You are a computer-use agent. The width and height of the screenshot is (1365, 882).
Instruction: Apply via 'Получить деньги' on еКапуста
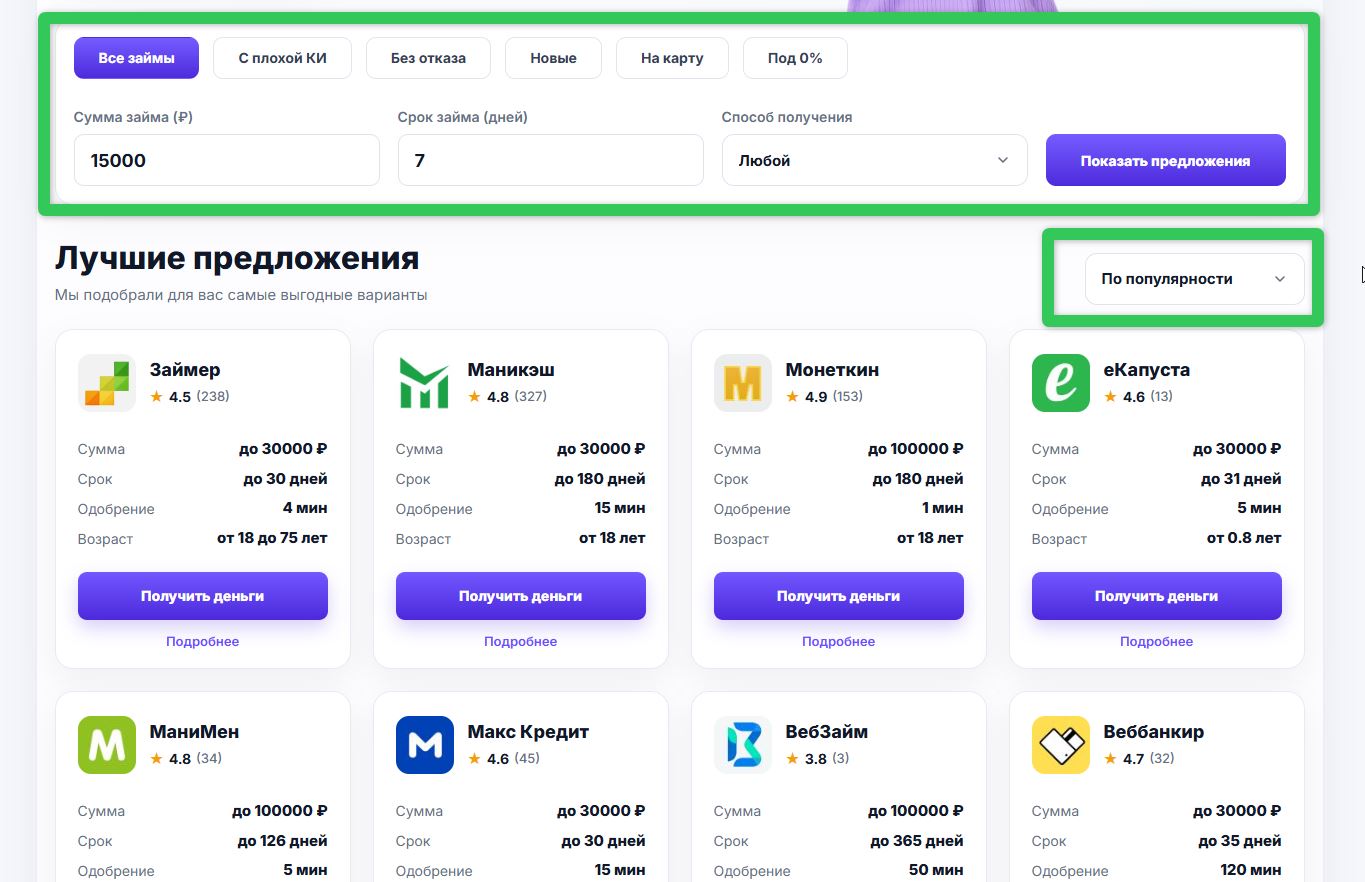point(1157,596)
